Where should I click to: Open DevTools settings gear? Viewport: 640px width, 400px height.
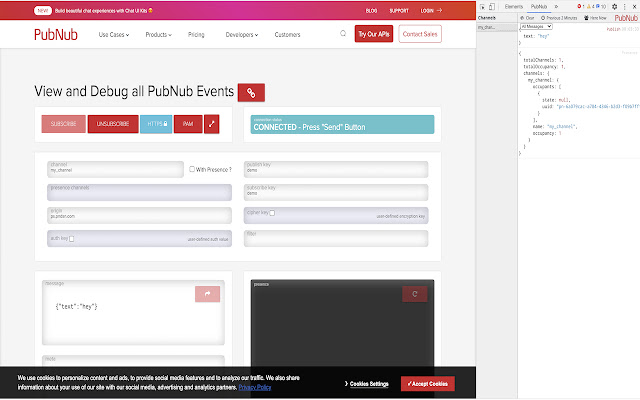coord(615,7)
